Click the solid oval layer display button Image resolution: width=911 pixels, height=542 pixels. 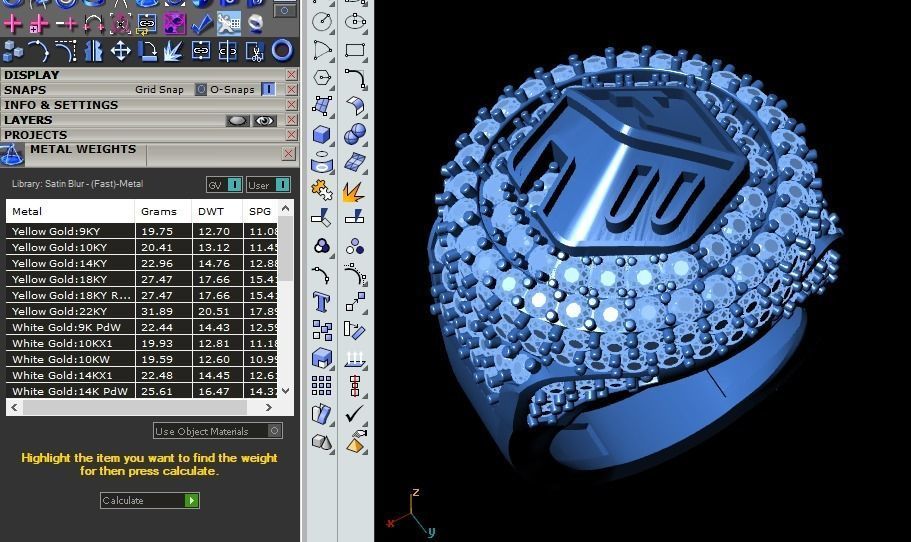238,120
